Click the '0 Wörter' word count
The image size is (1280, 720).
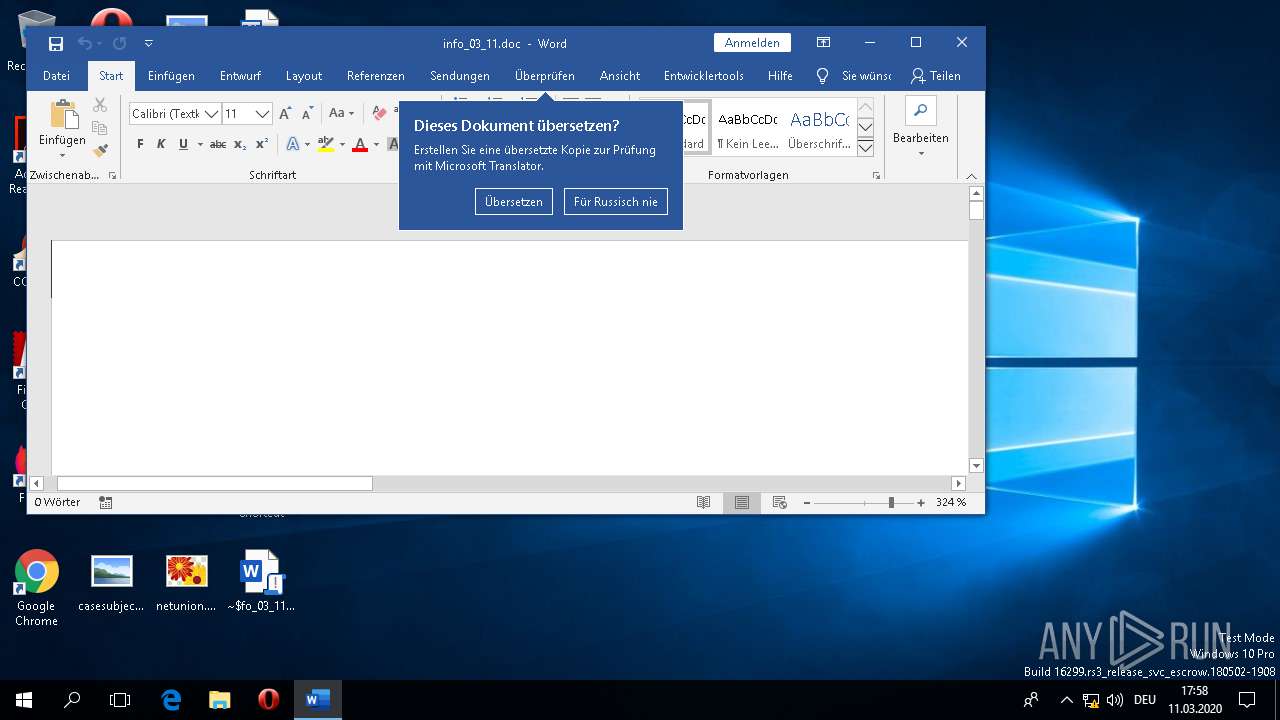(57, 502)
